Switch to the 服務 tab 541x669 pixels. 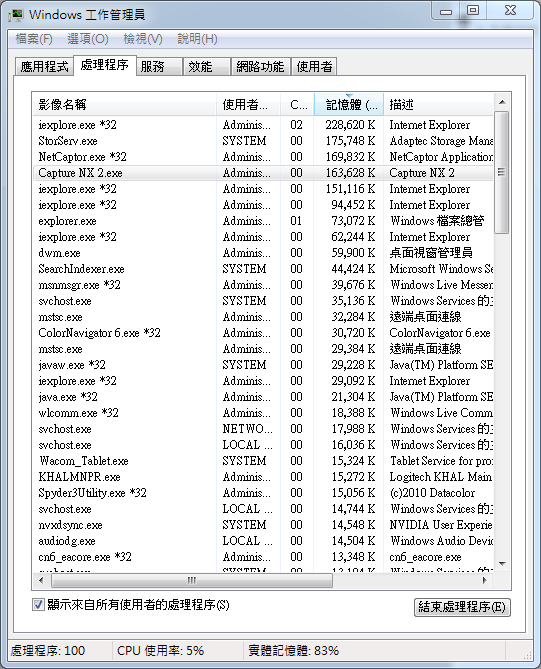(159, 67)
